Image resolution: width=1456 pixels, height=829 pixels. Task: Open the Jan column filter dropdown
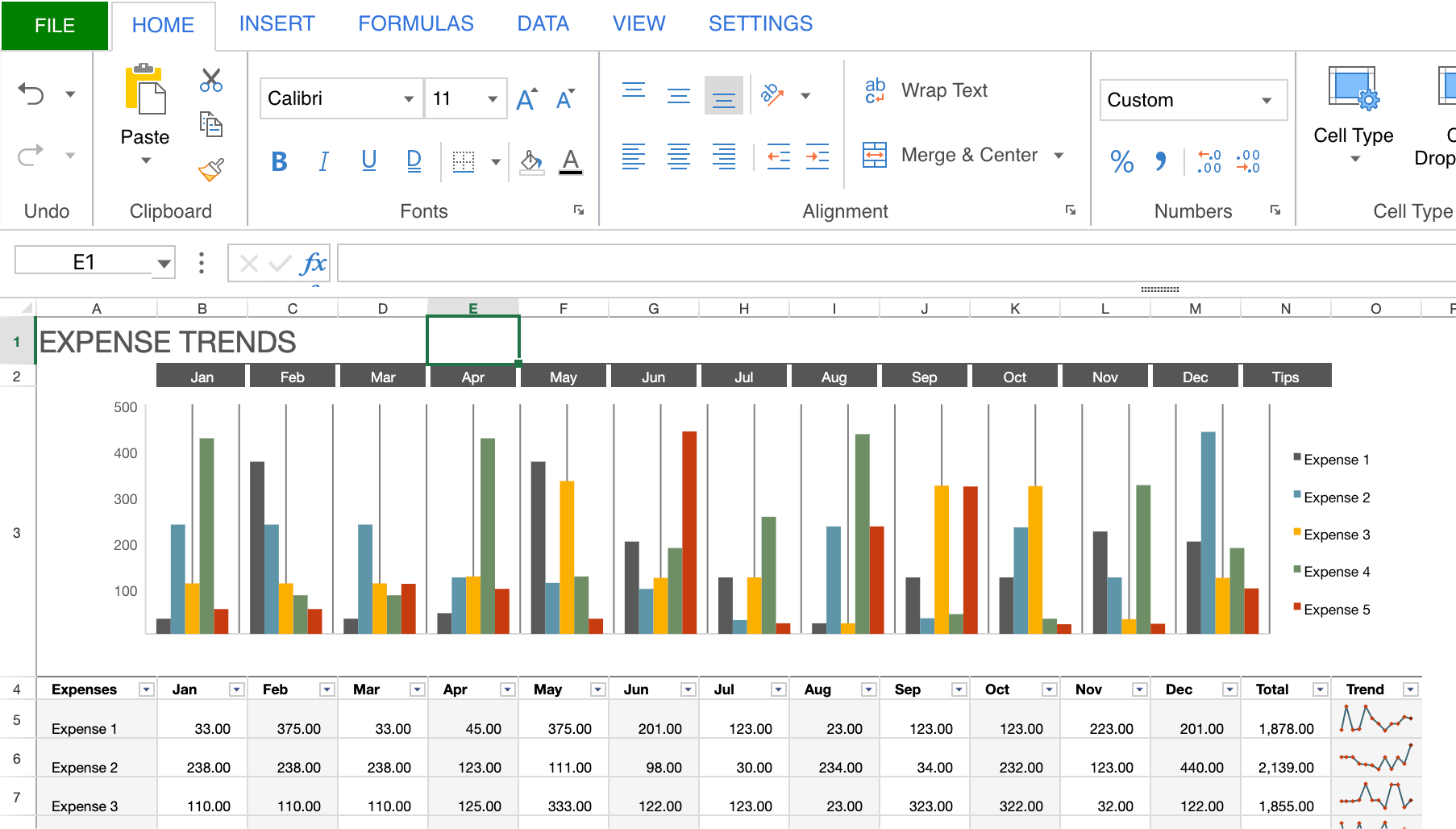point(236,689)
